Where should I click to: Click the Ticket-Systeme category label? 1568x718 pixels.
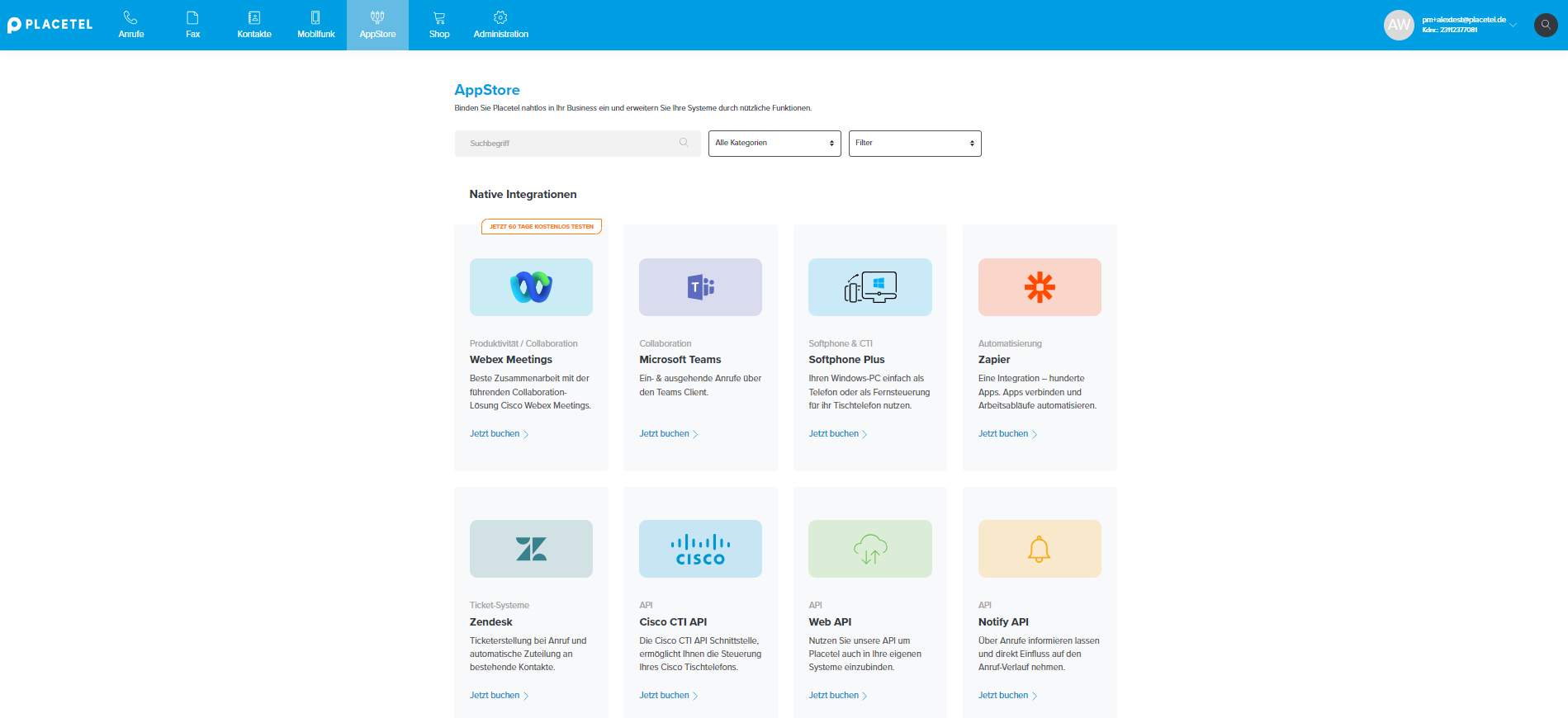coord(500,605)
